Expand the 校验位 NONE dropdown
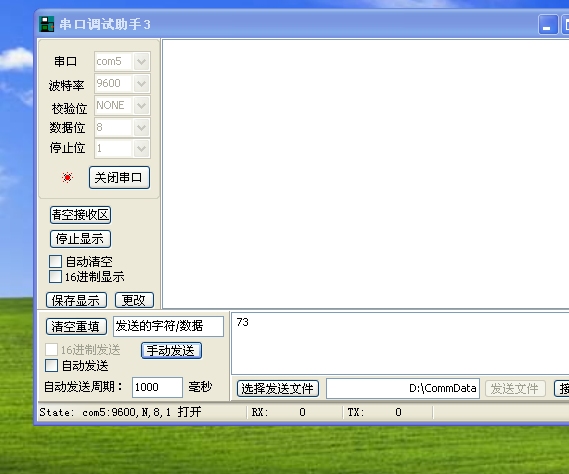 [x=142, y=106]
